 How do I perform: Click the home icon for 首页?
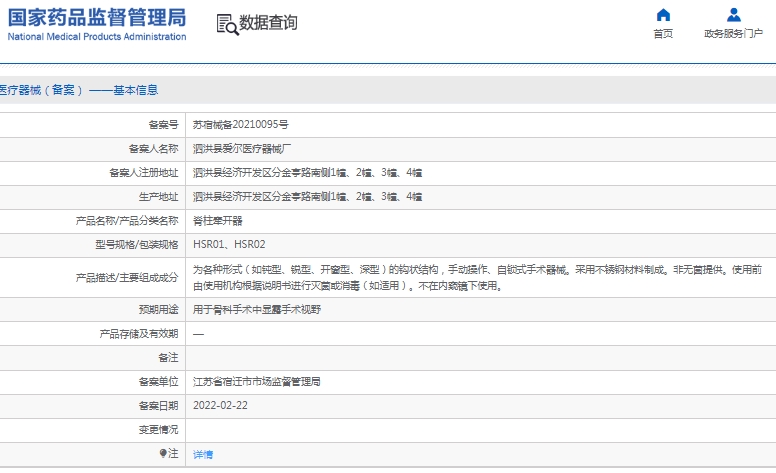[x=663, y=15]
